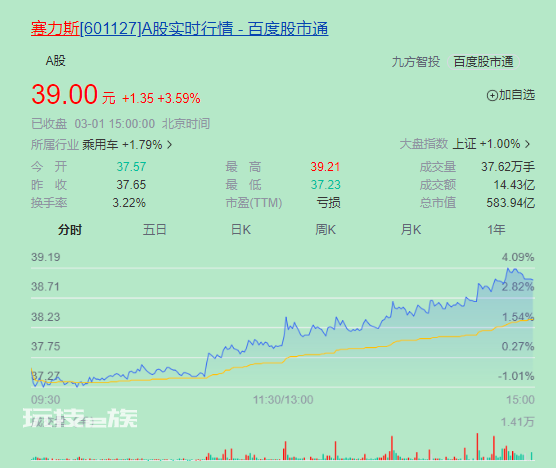Switch to the 月K chart tab
The height and width of the screenshot is (468, 556).
coord(411,230)
